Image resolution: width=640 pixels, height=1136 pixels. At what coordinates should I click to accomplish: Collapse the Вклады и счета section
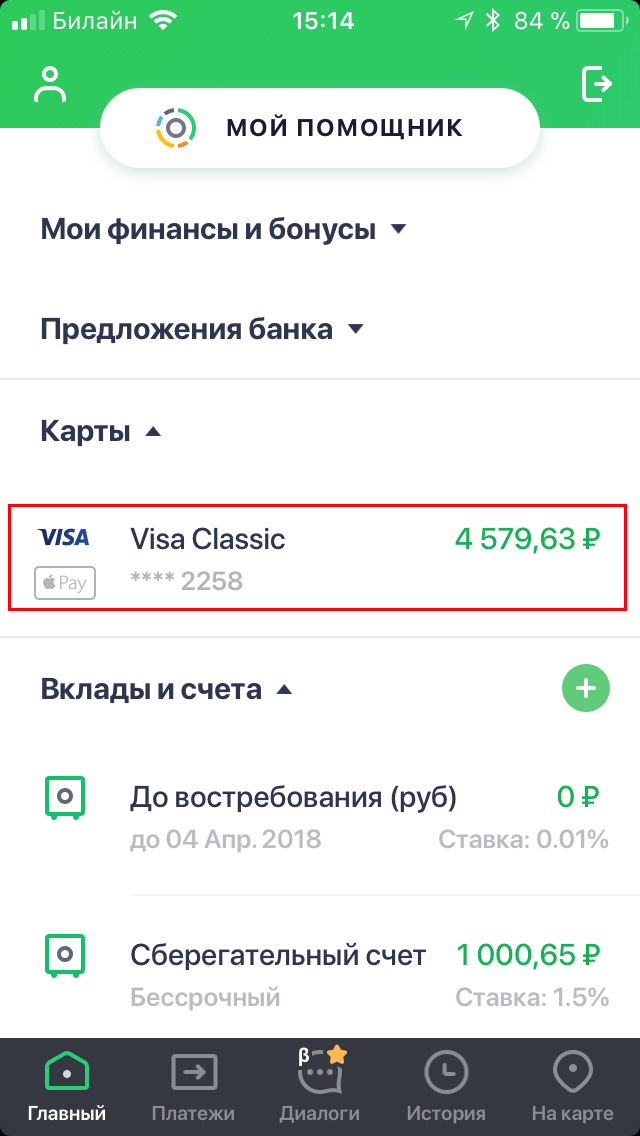166,689
